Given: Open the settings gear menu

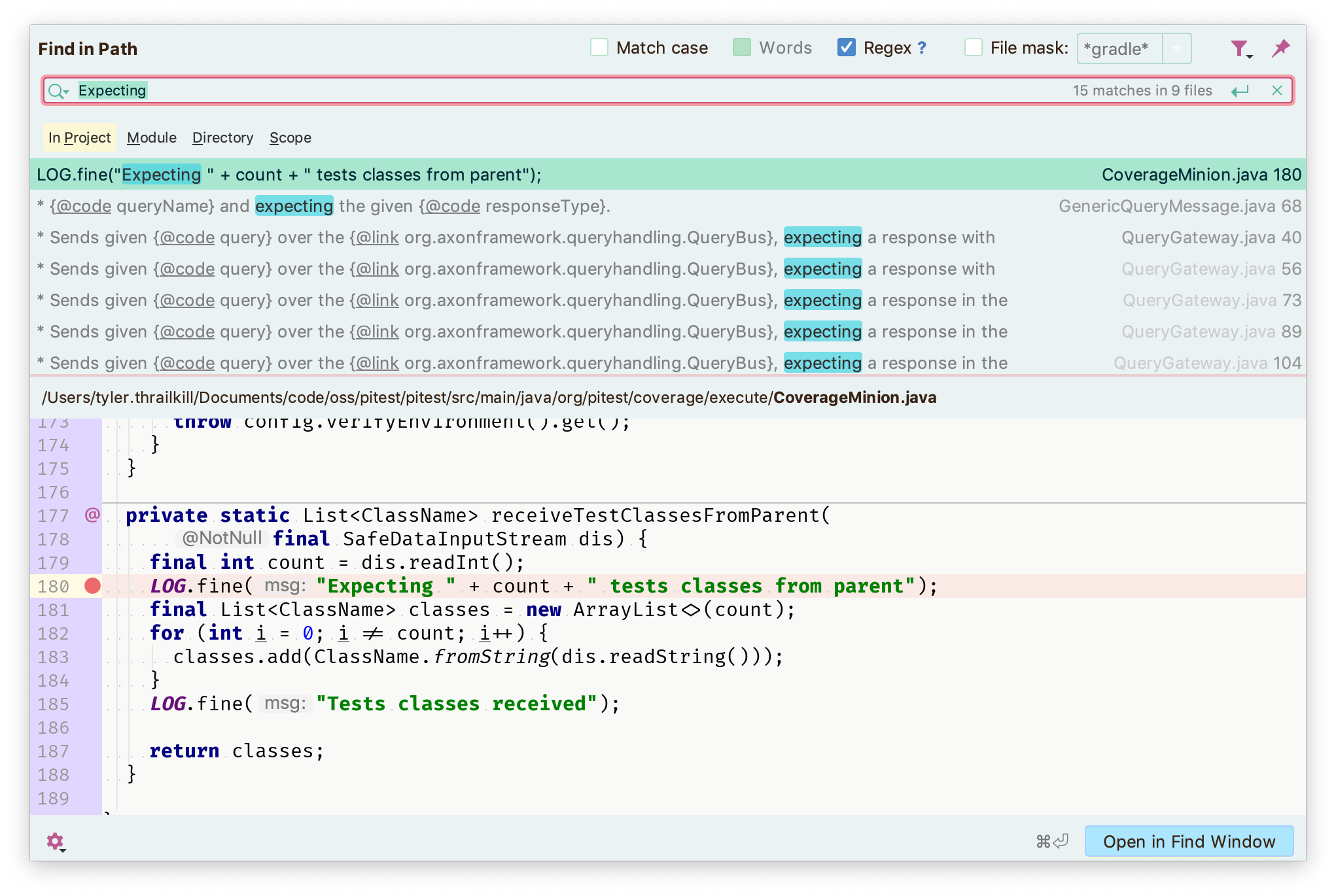Looking at the screenshot, I should point(56,841).
